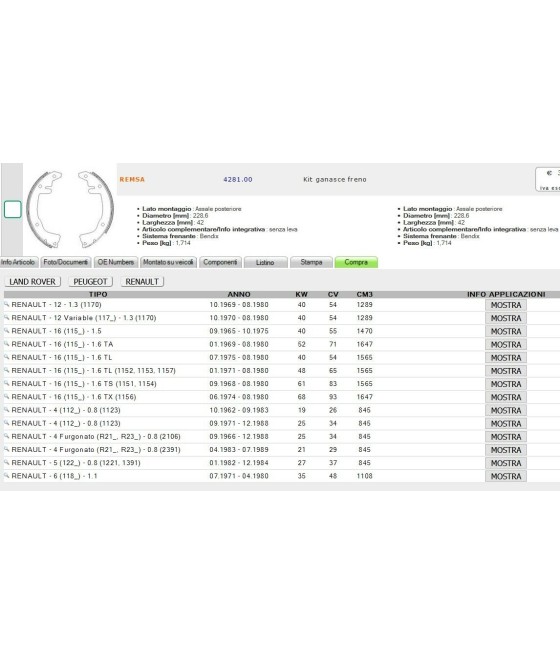Click MOSTRA for Renault 12 1.3 (1170)
560x655 pixels.
[506, 305]
